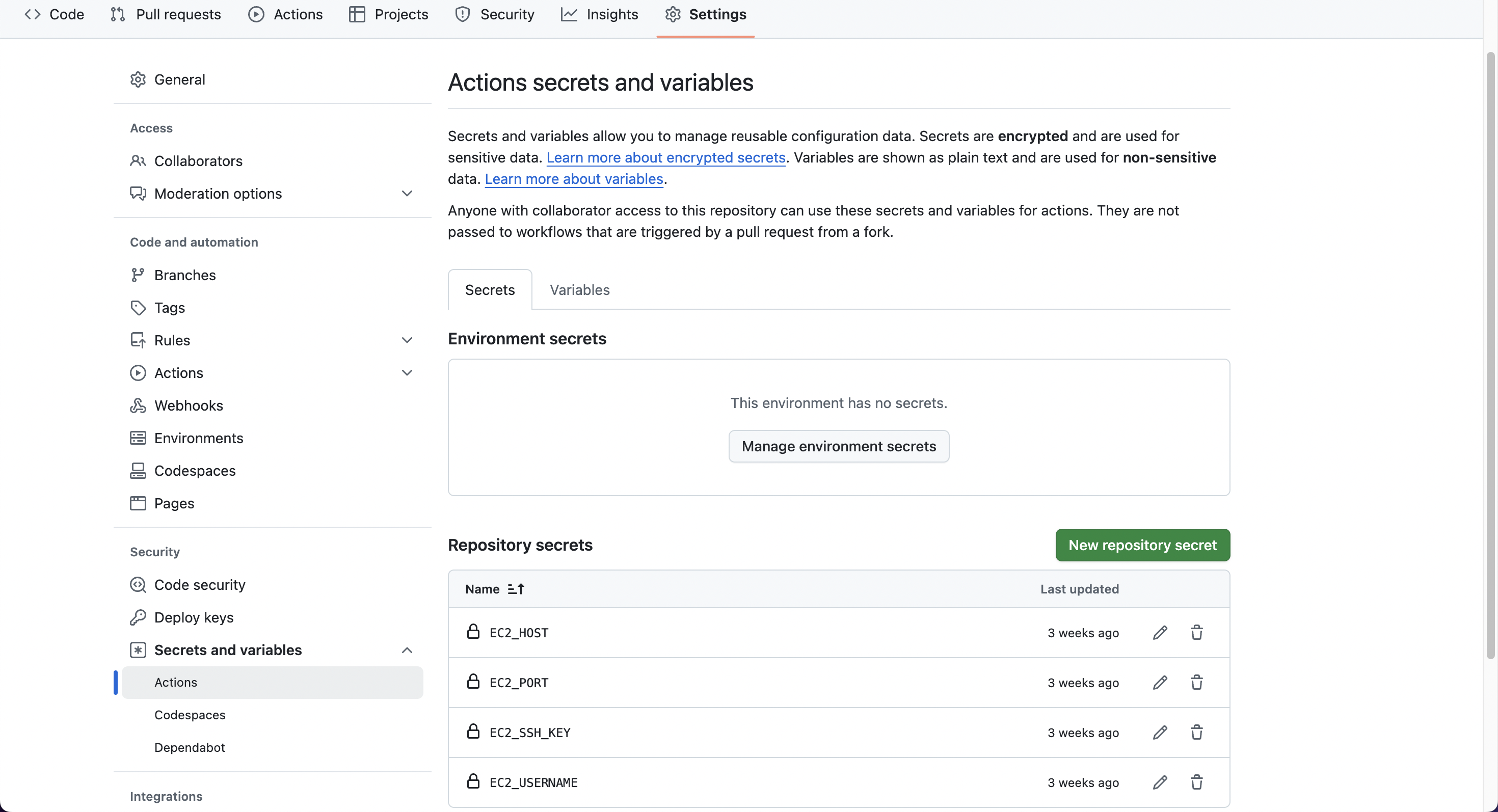Click the Pages sidebar icon
1498x812 pixels.
139,503
